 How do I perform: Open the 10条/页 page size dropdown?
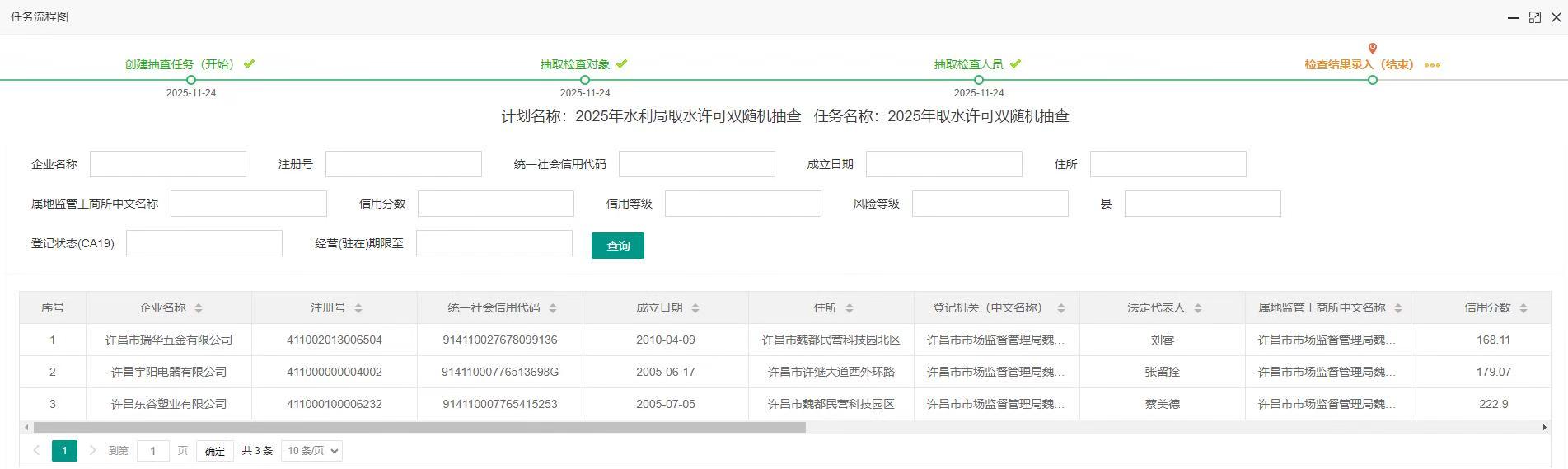click(311, 451)
